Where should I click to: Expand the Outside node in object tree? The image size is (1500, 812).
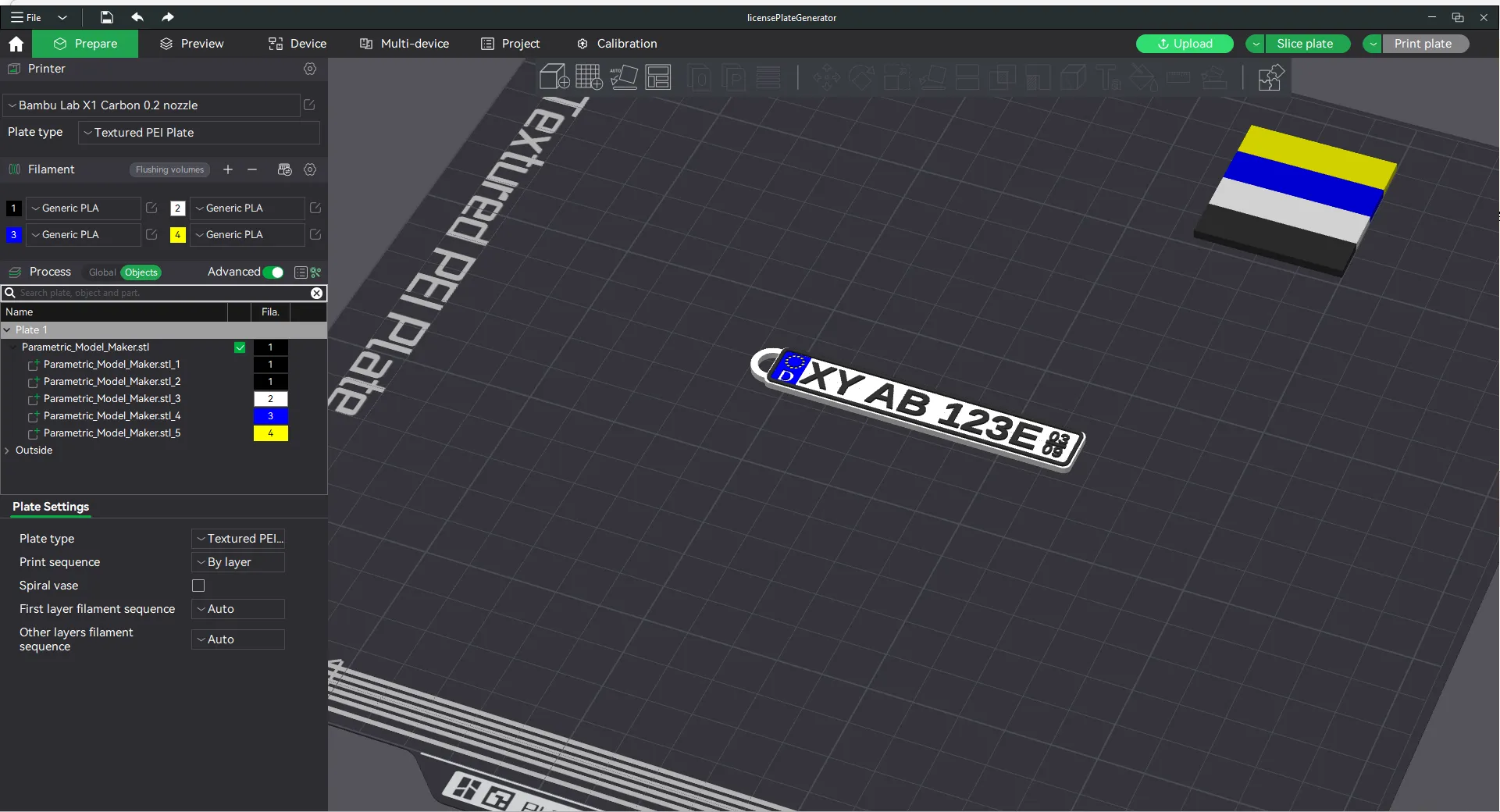7,451
